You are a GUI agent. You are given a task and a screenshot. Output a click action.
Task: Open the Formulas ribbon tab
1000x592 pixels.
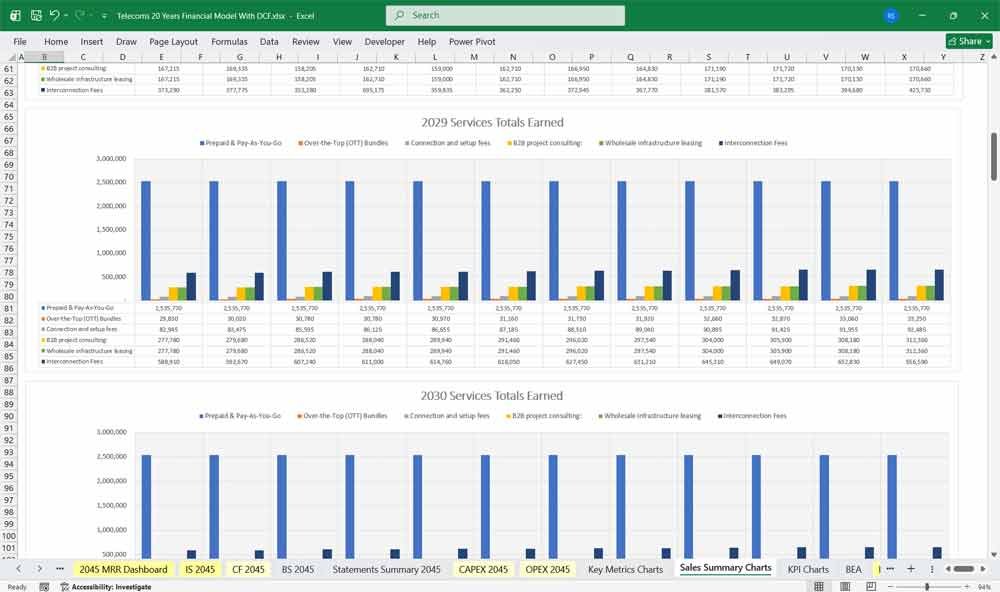pyautogui.click(x=229, y=41)
